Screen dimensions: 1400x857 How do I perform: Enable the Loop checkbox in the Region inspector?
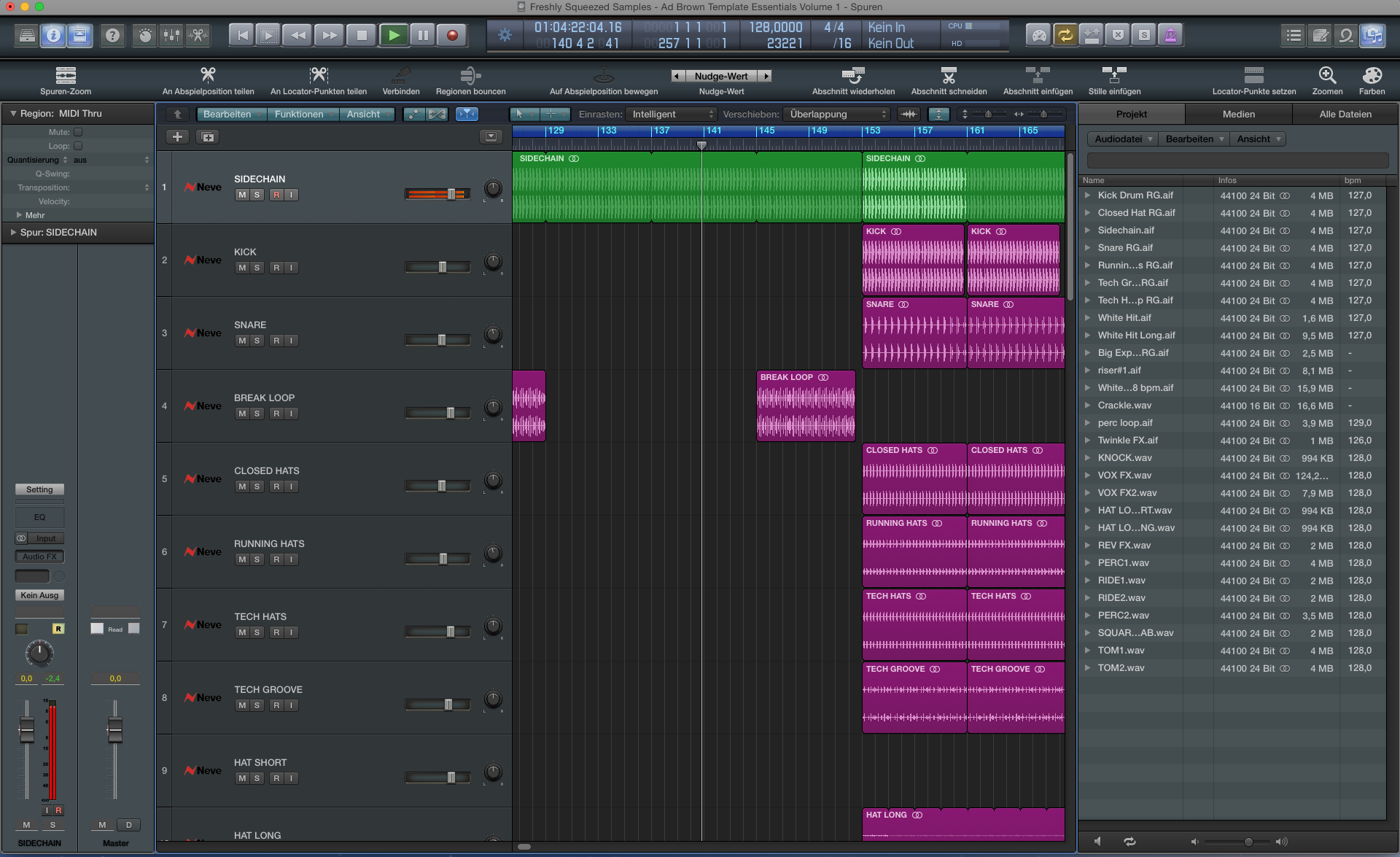tap(77, 145)
